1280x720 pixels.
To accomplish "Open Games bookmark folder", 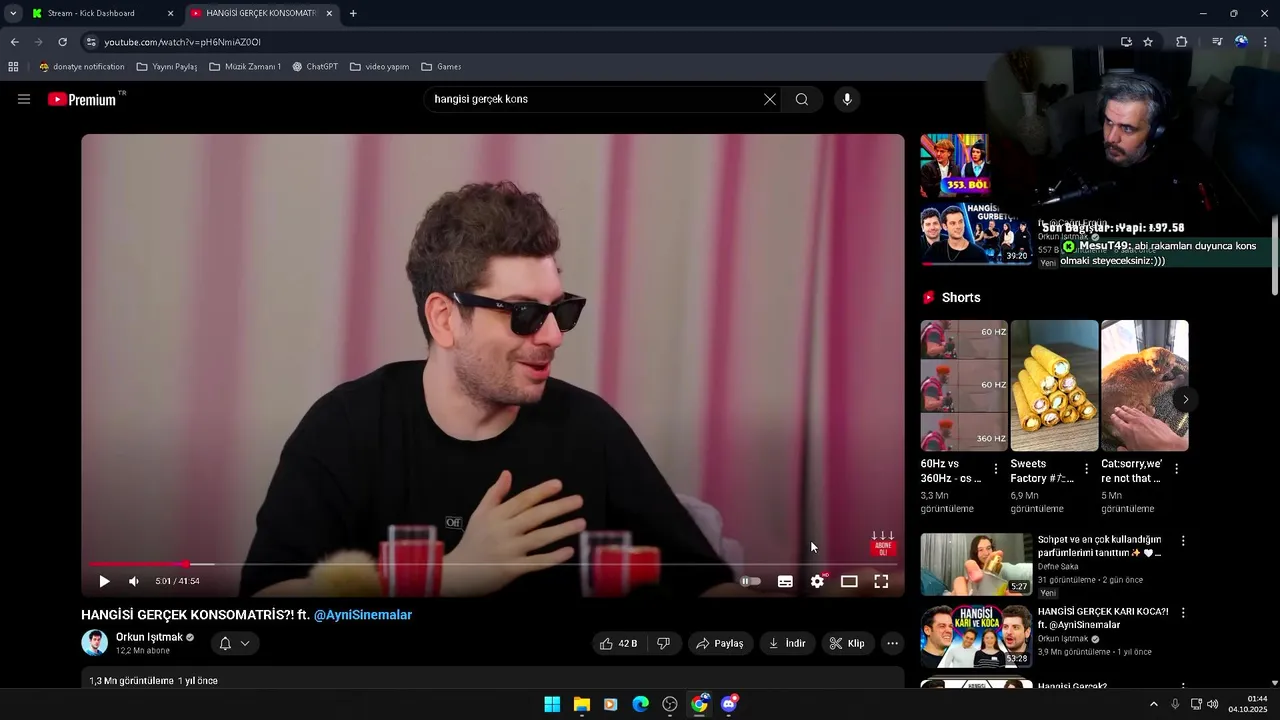I will (x=441, y=67).
